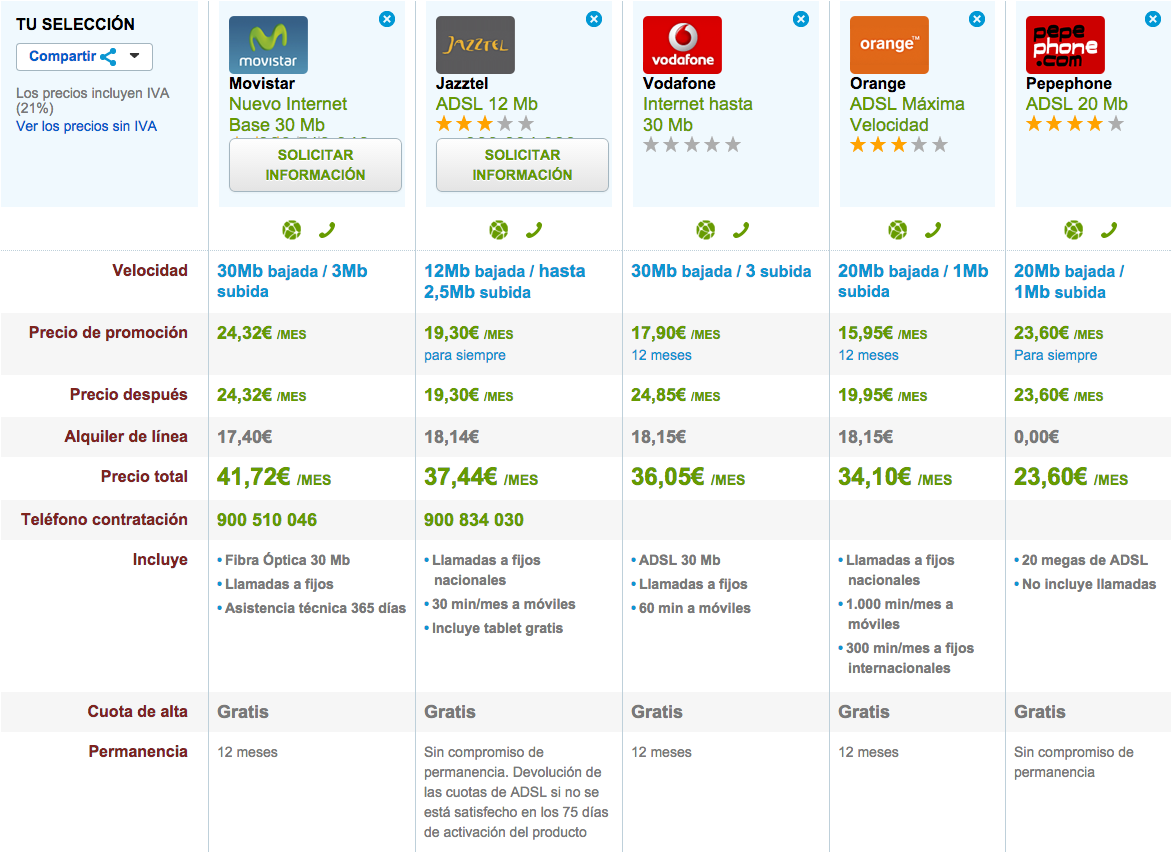Click Solicitar Información for Jazztel
The width and height of the screenshot is (1174, 852).
click(x=523, y=165)
